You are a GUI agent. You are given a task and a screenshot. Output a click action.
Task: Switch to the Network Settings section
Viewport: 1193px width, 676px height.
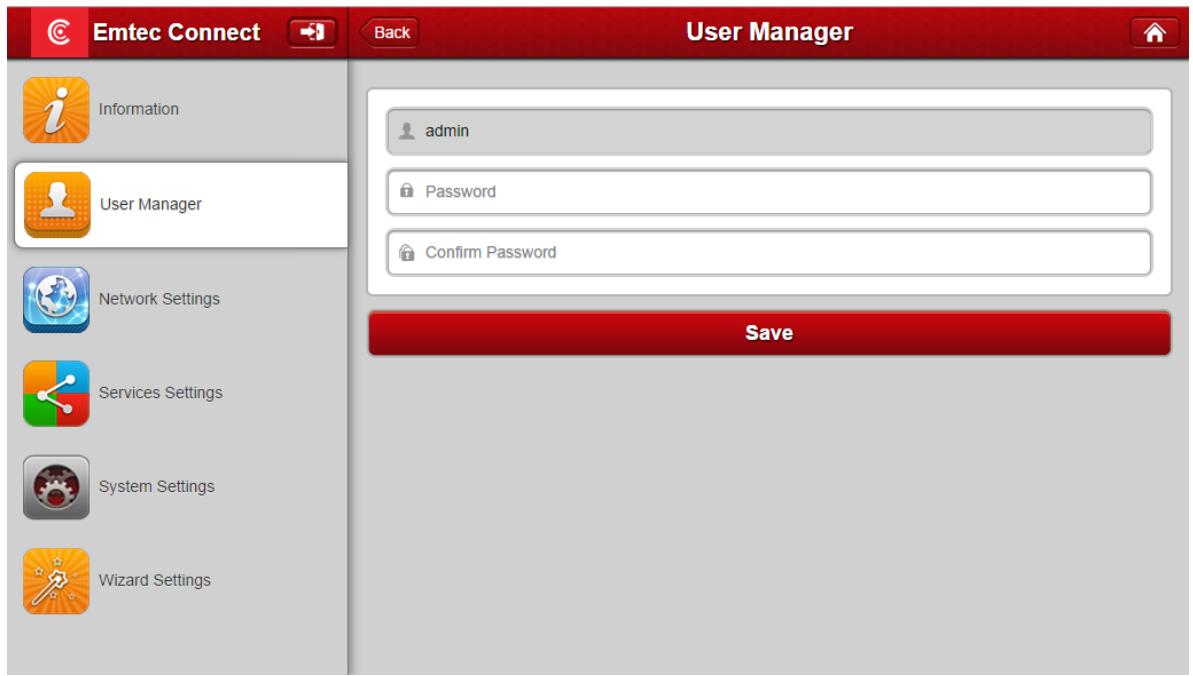(150, 297)
